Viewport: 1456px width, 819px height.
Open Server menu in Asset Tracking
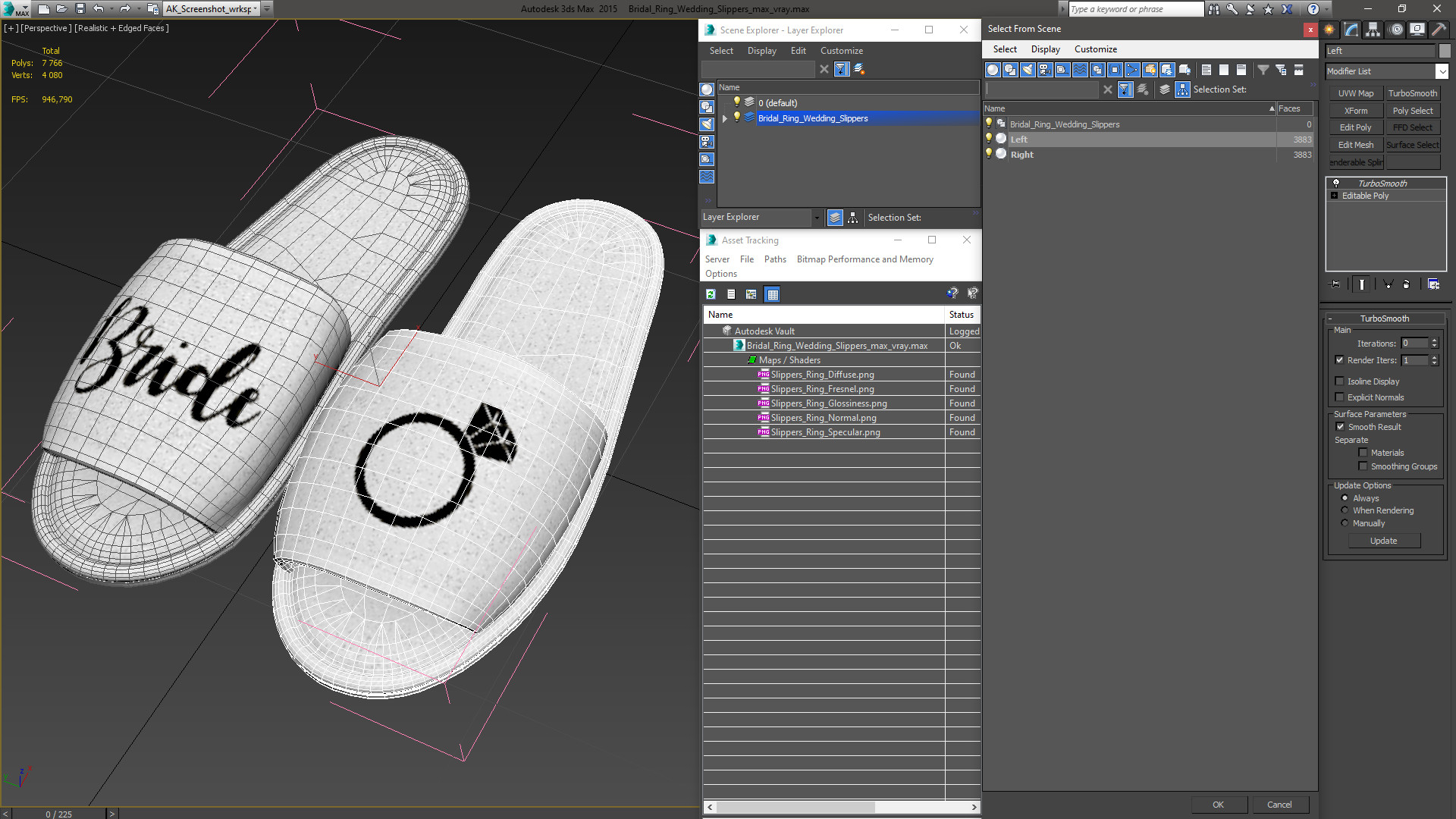tap(717, 259)
